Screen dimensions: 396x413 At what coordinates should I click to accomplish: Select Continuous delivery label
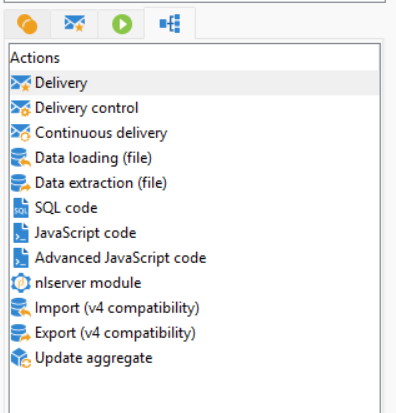[x=101, y=133]
